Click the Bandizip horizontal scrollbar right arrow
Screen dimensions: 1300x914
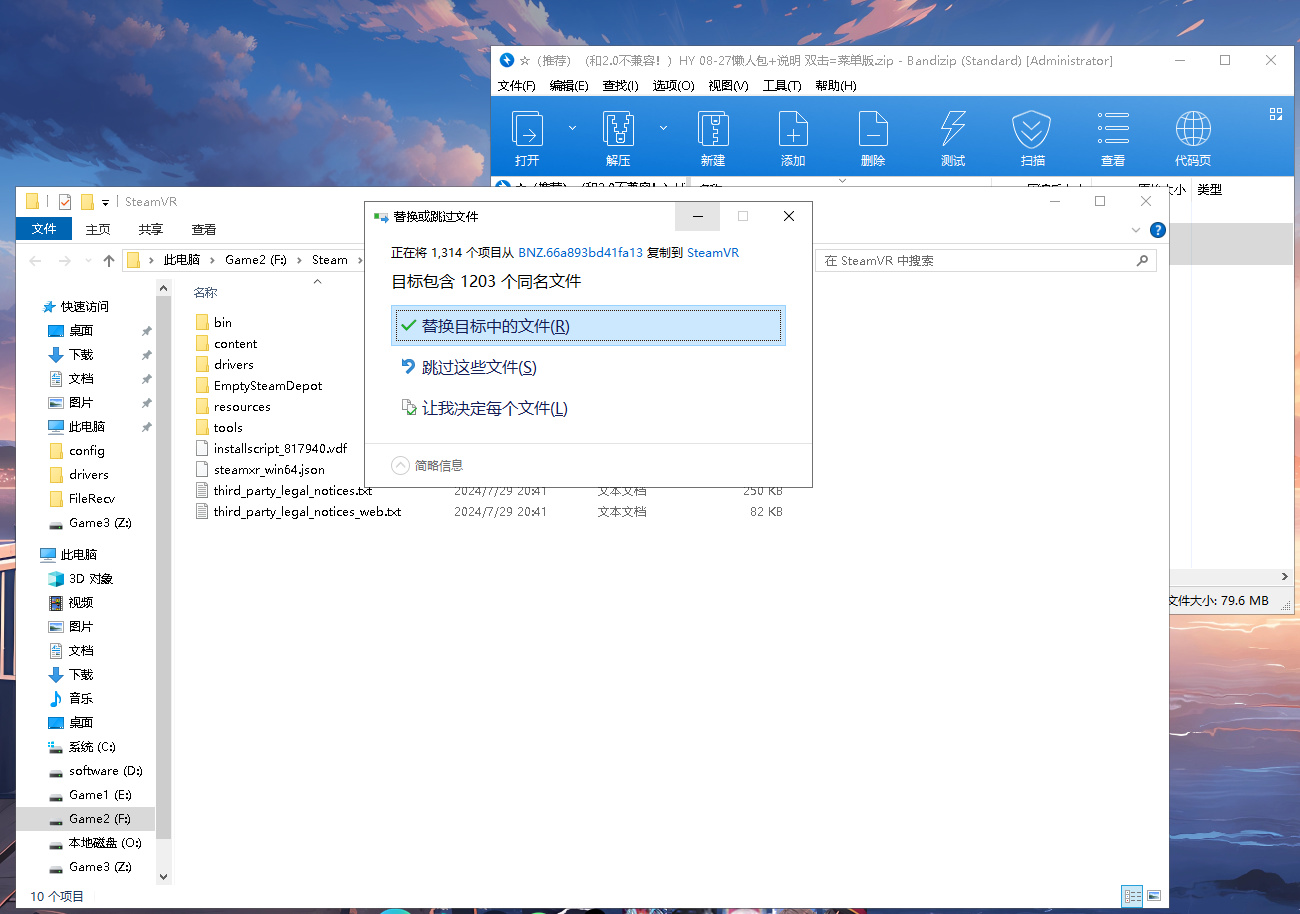tap(1285, 577)
